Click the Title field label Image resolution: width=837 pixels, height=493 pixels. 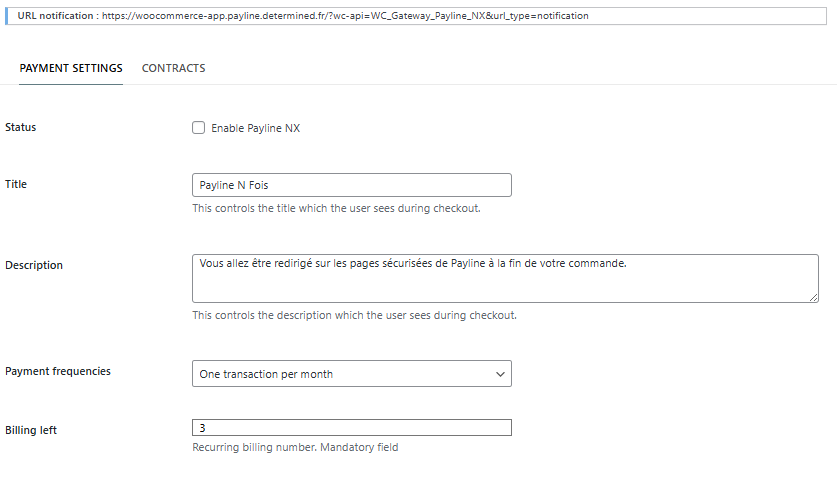coord(16,184)
